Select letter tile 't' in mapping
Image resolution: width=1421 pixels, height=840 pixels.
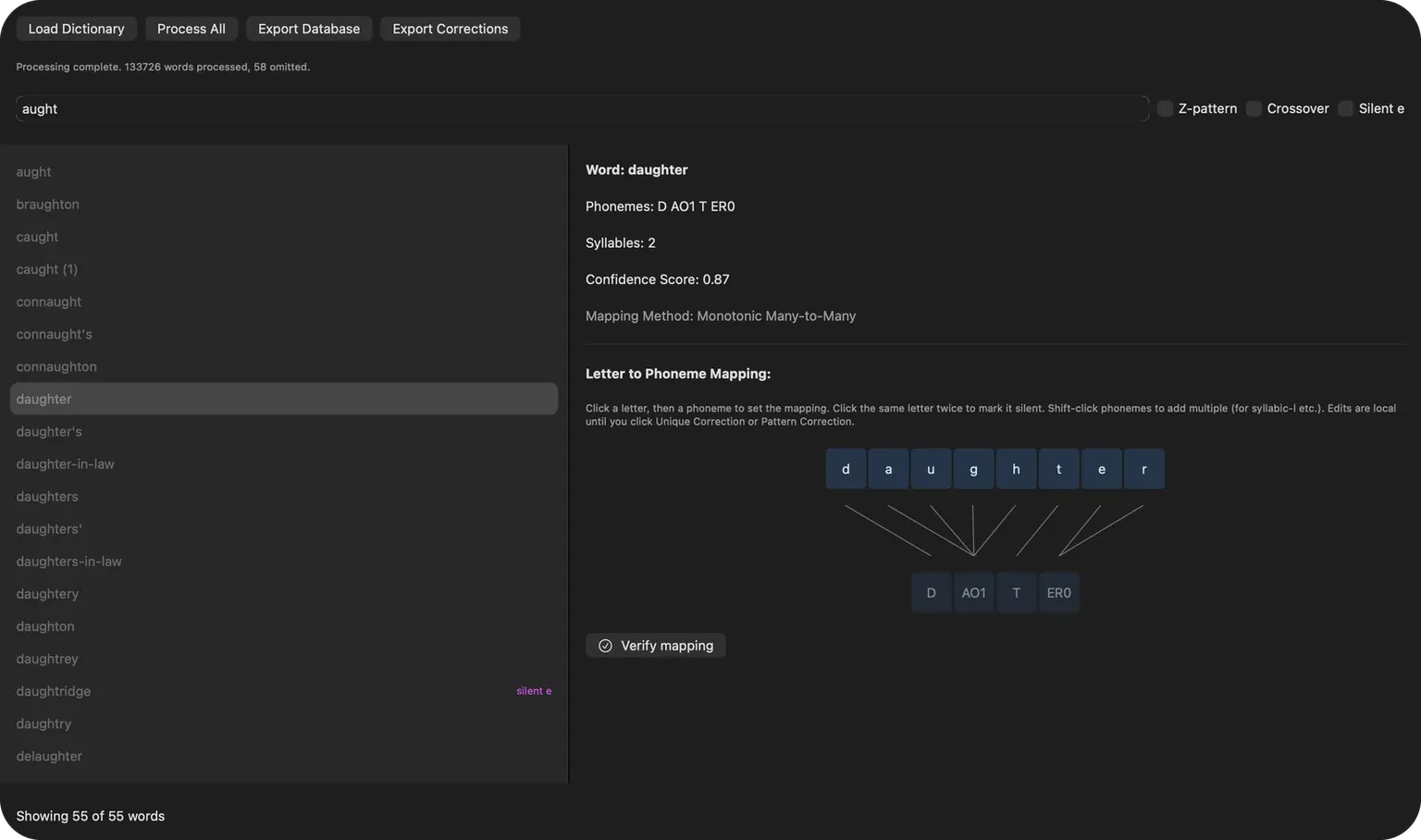pyautogui.click(x=1058, y=469)
